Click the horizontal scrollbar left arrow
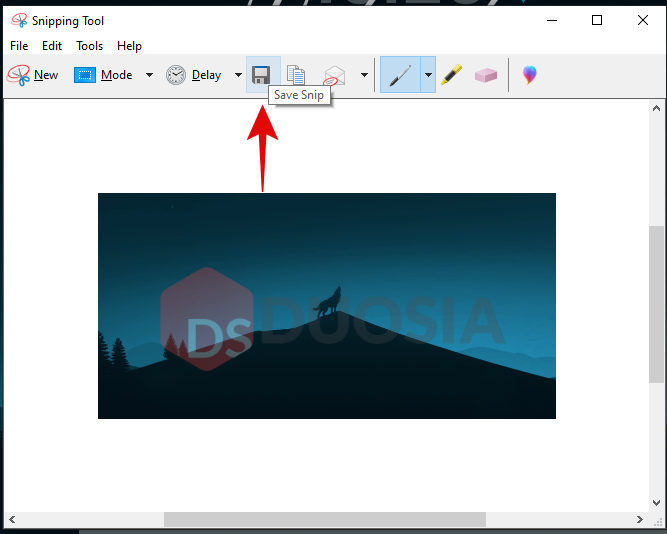Screen dimensions: 667x534 pos(12,519)
